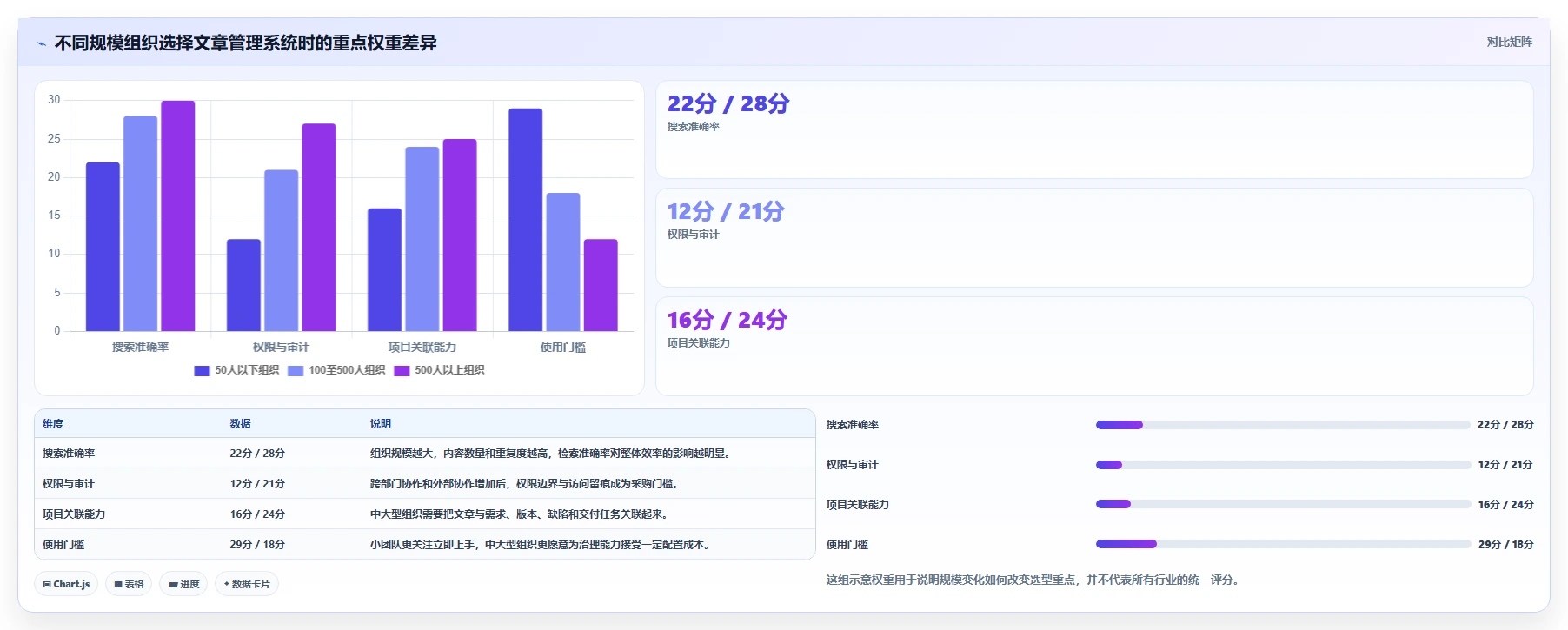This screenshot has width=1568, height=630.
Task: Click the 数据卡片 tag
Action: point(247,584)
